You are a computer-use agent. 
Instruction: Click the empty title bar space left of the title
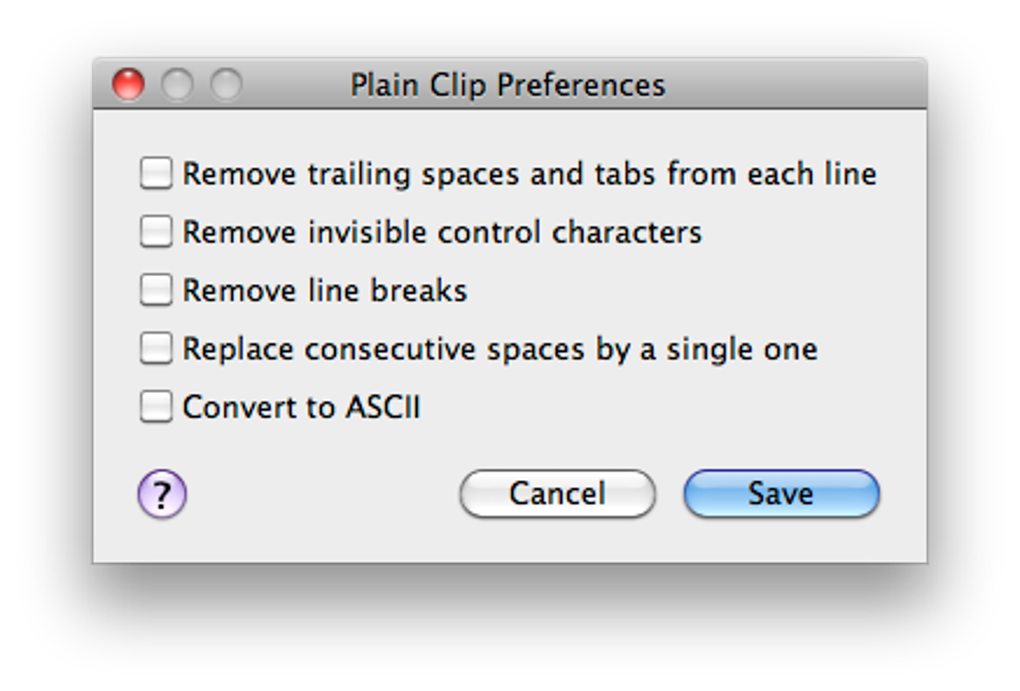point(296,85)
